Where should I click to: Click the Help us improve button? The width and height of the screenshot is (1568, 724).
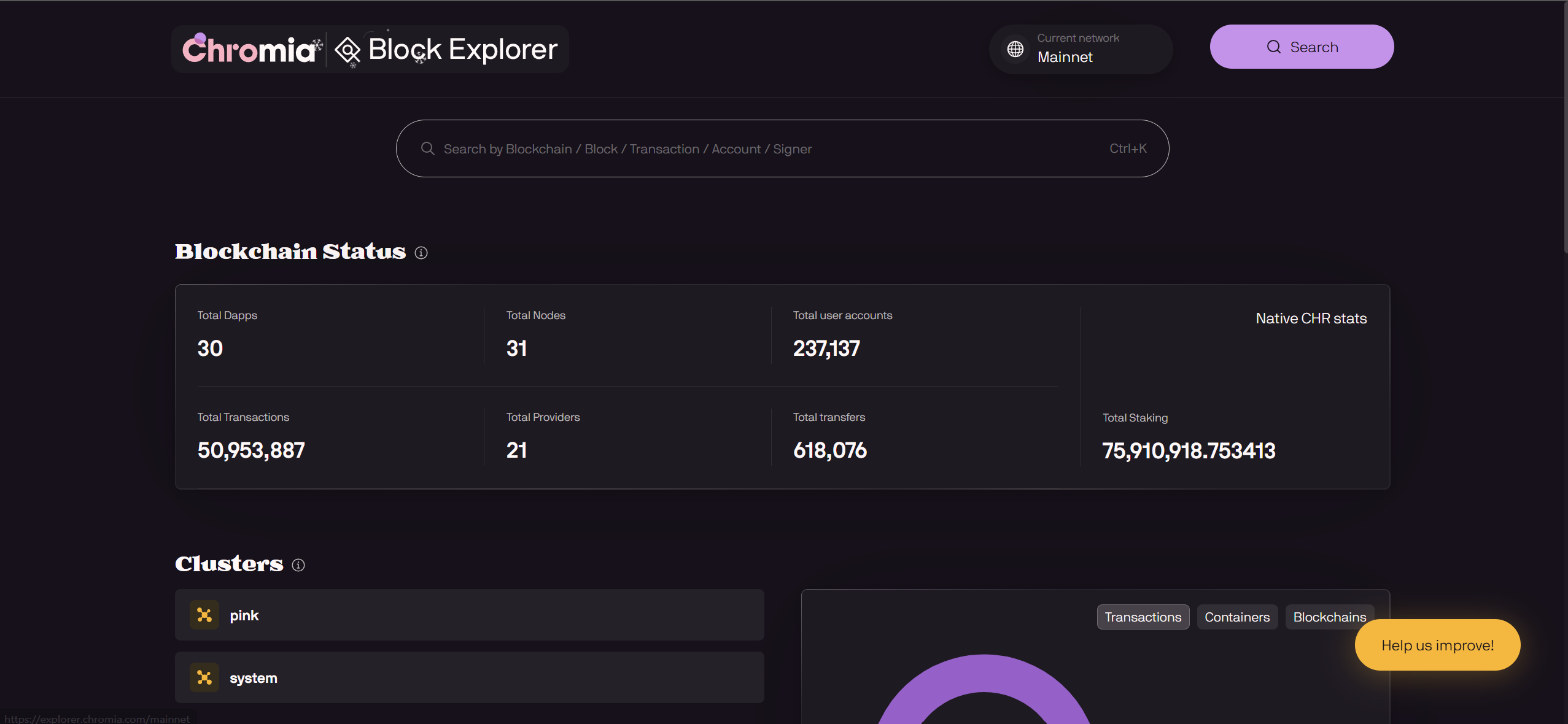1437,645
